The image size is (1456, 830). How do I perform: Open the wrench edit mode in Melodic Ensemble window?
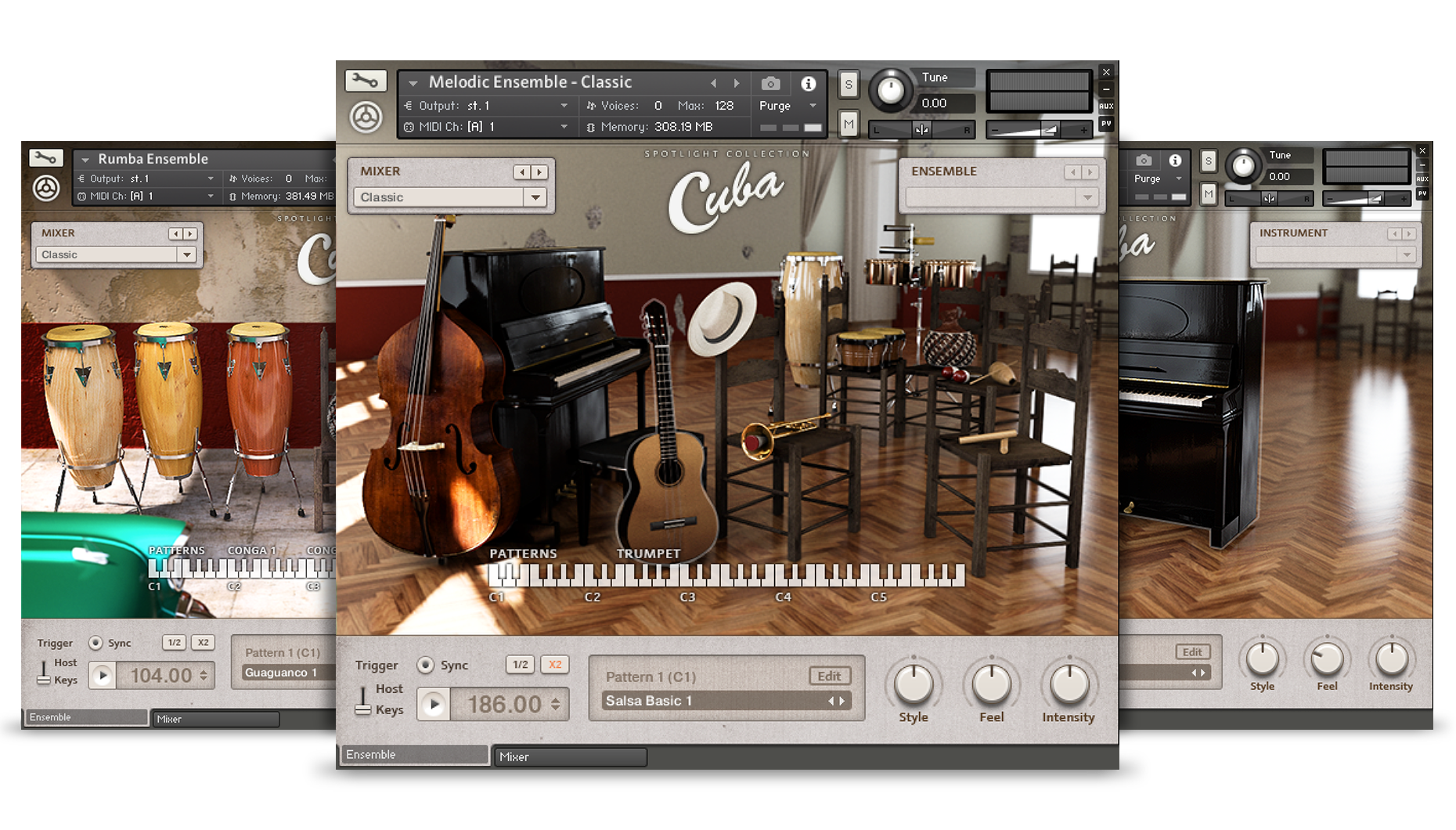pyautogui.click(x=365, y=81)
